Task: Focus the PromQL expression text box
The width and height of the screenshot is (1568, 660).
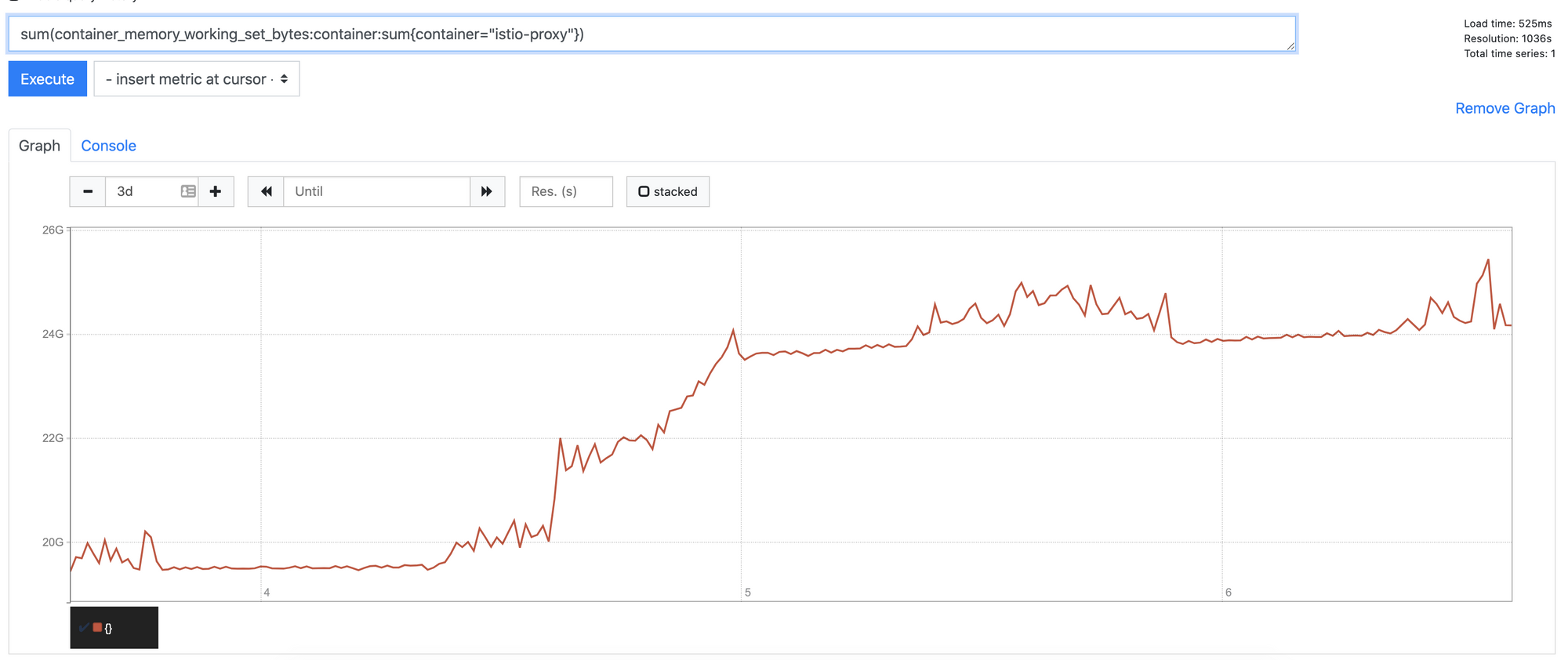Action: [652, 34]
